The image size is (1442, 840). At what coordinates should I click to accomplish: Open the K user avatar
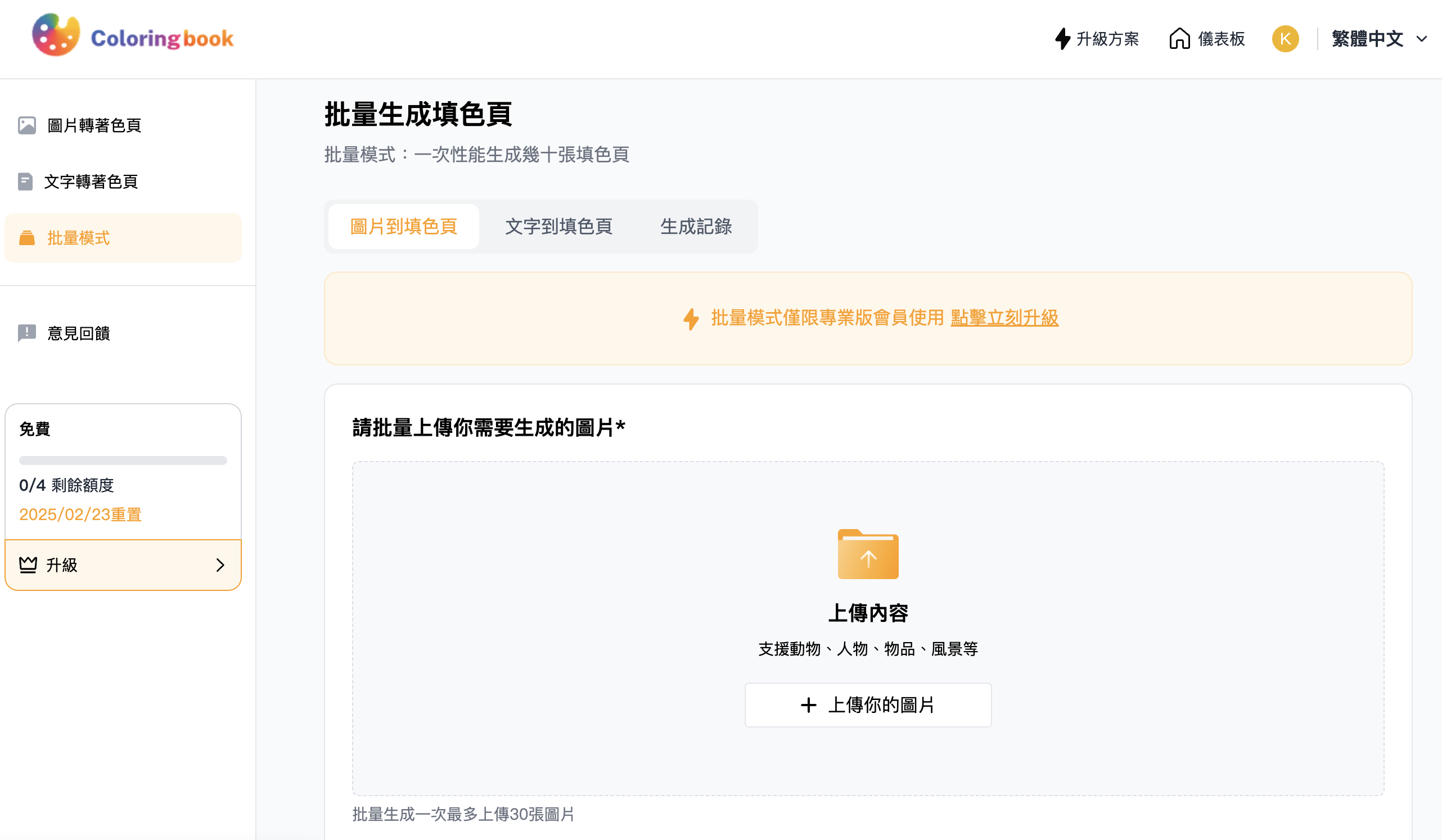[1285, 39]
